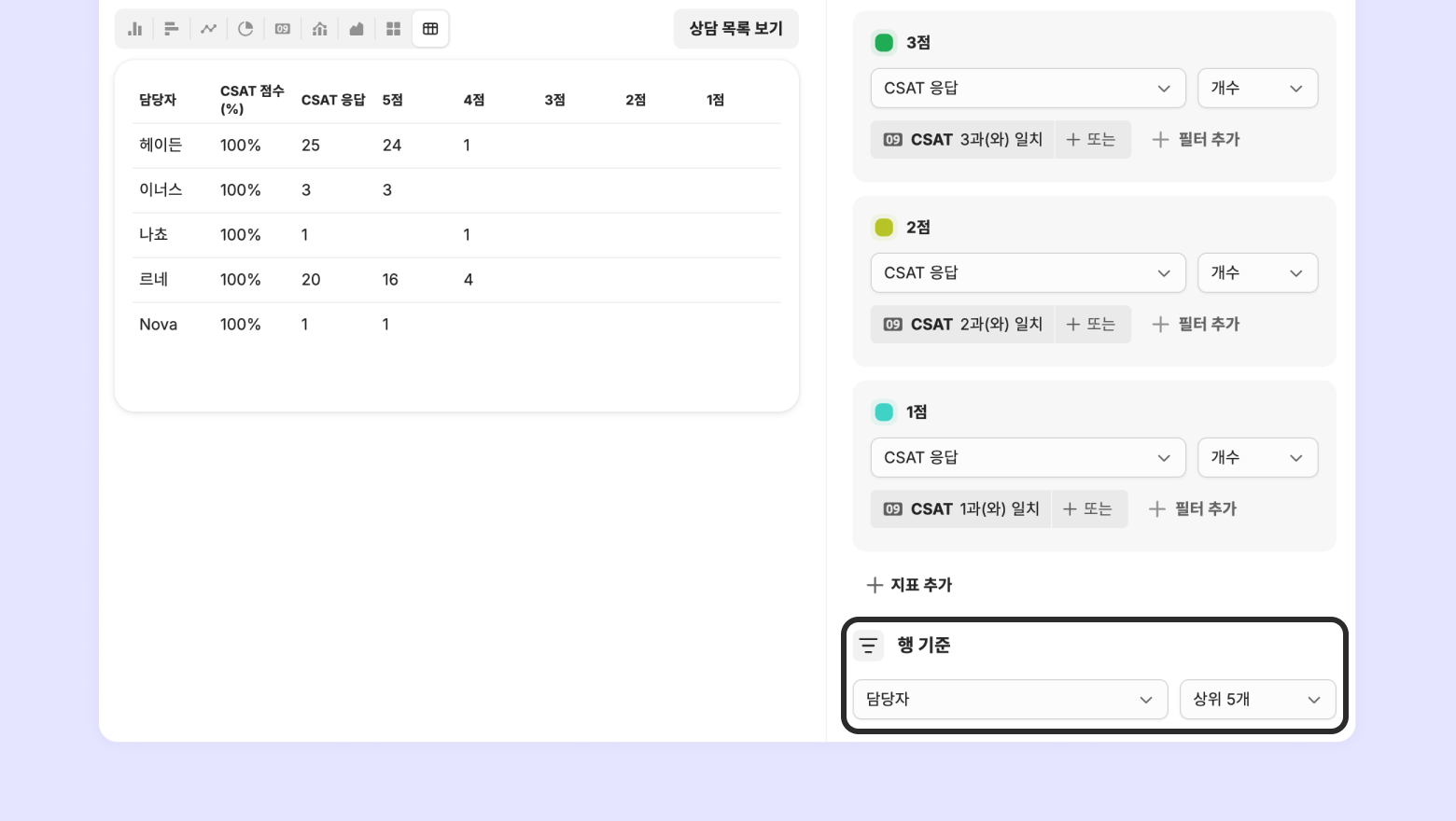Click 지표 추가 to add a metric
Screen dimensions: 1456x821
[x=909, y=585]
